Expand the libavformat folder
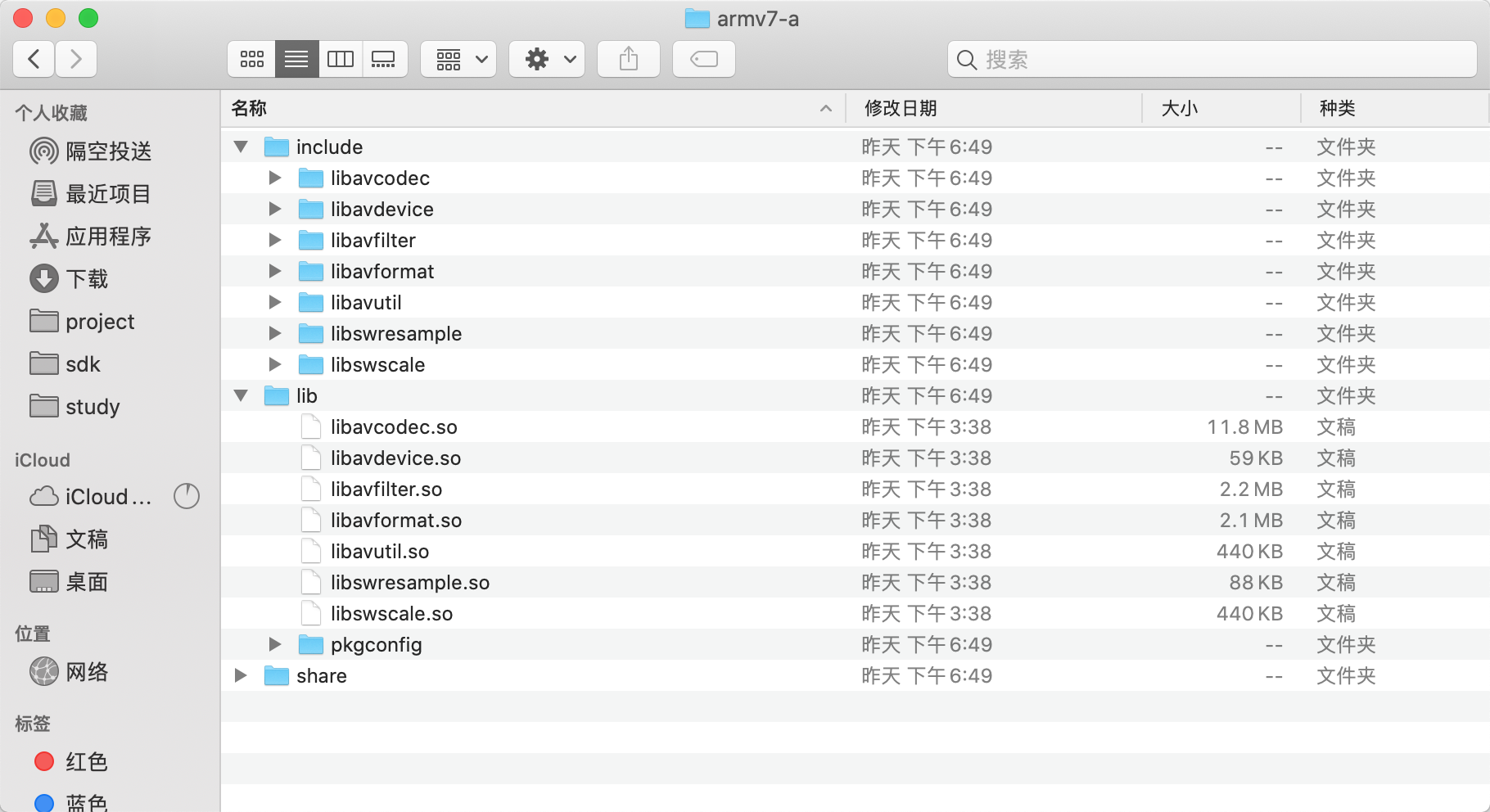This screenshot has height=812, width=1490. [275, 272]
